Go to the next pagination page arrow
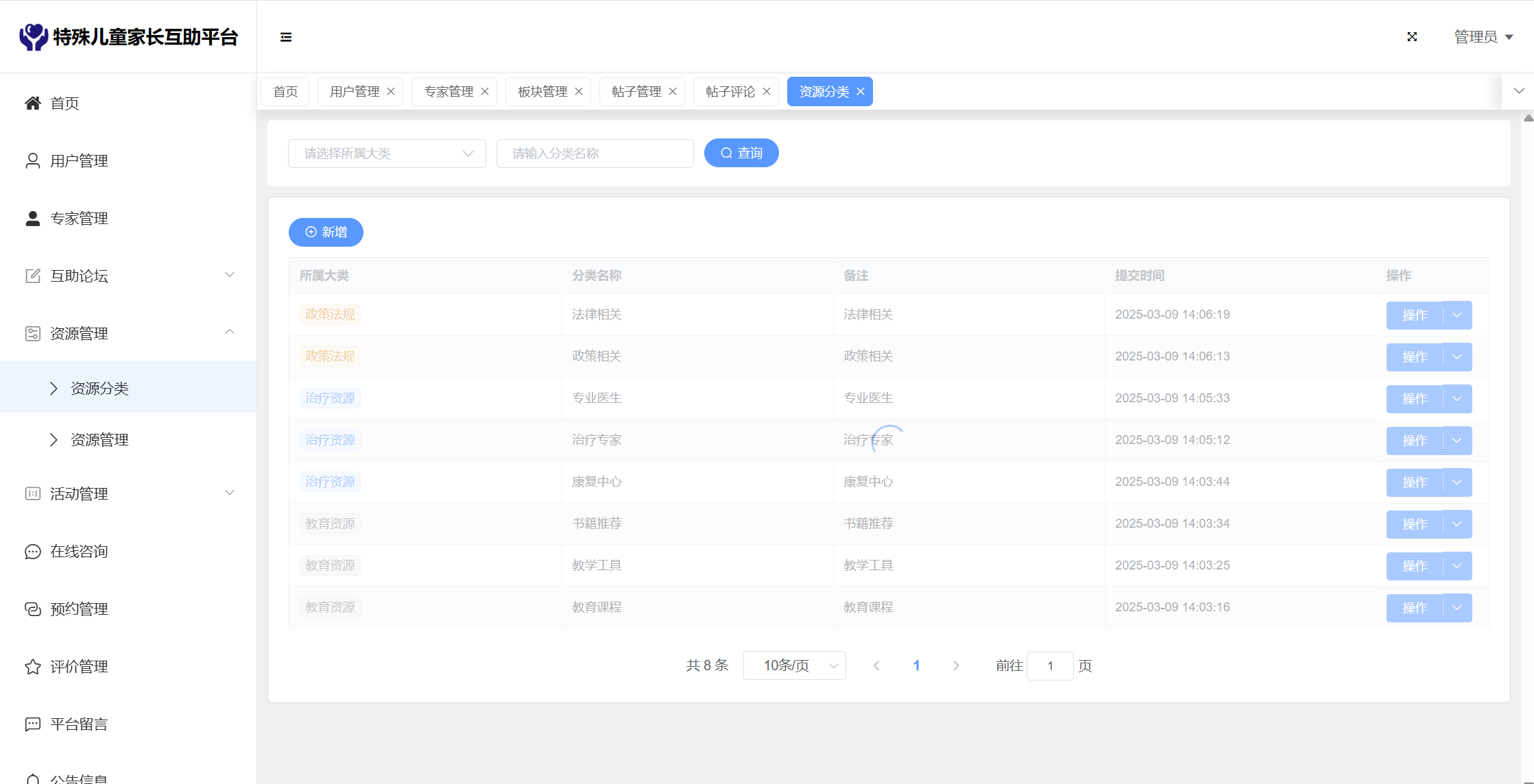Screen dimensions: 1534x784 (956, 665)
